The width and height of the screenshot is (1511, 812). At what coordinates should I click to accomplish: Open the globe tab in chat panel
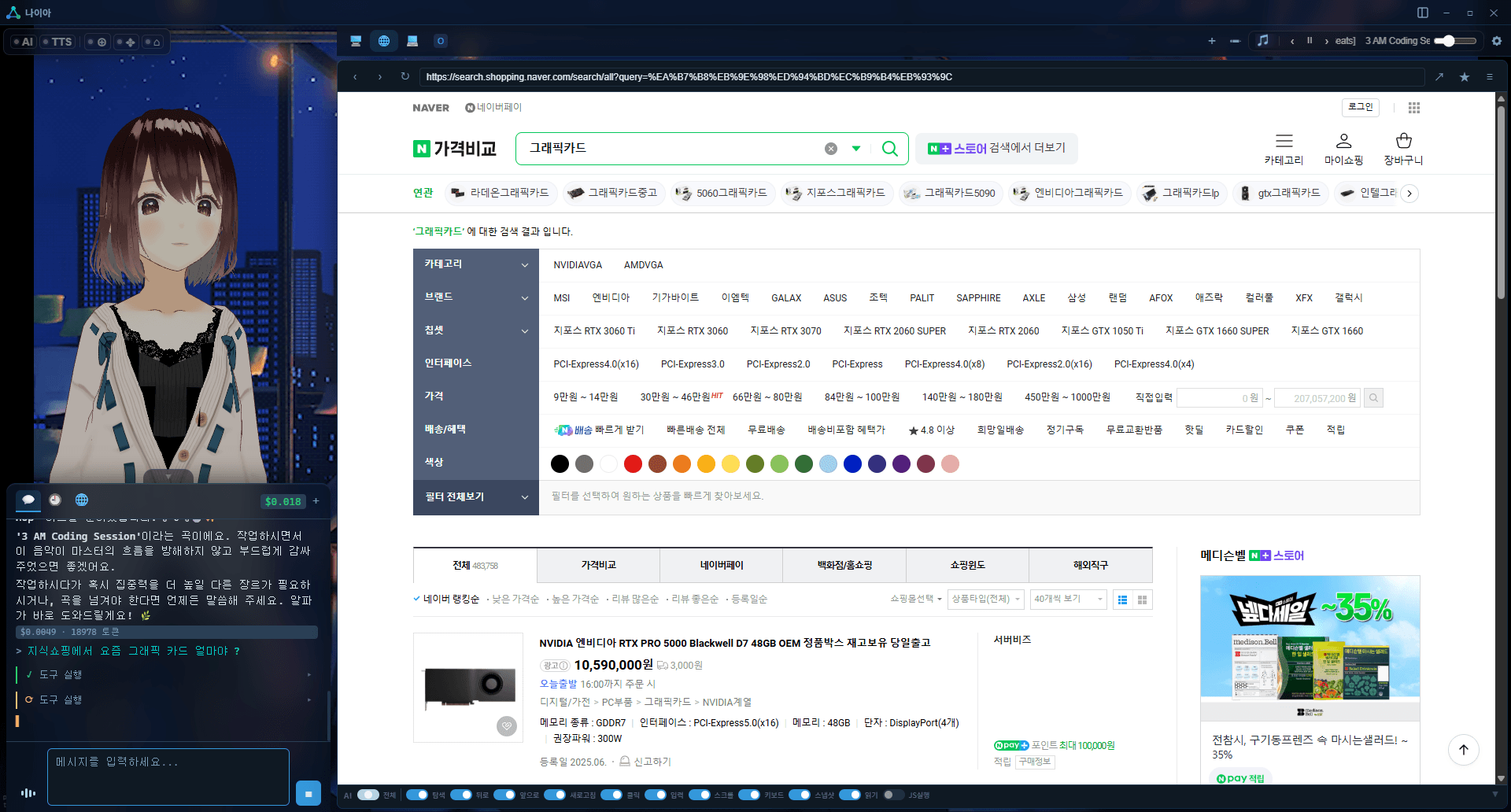point(82,500)
